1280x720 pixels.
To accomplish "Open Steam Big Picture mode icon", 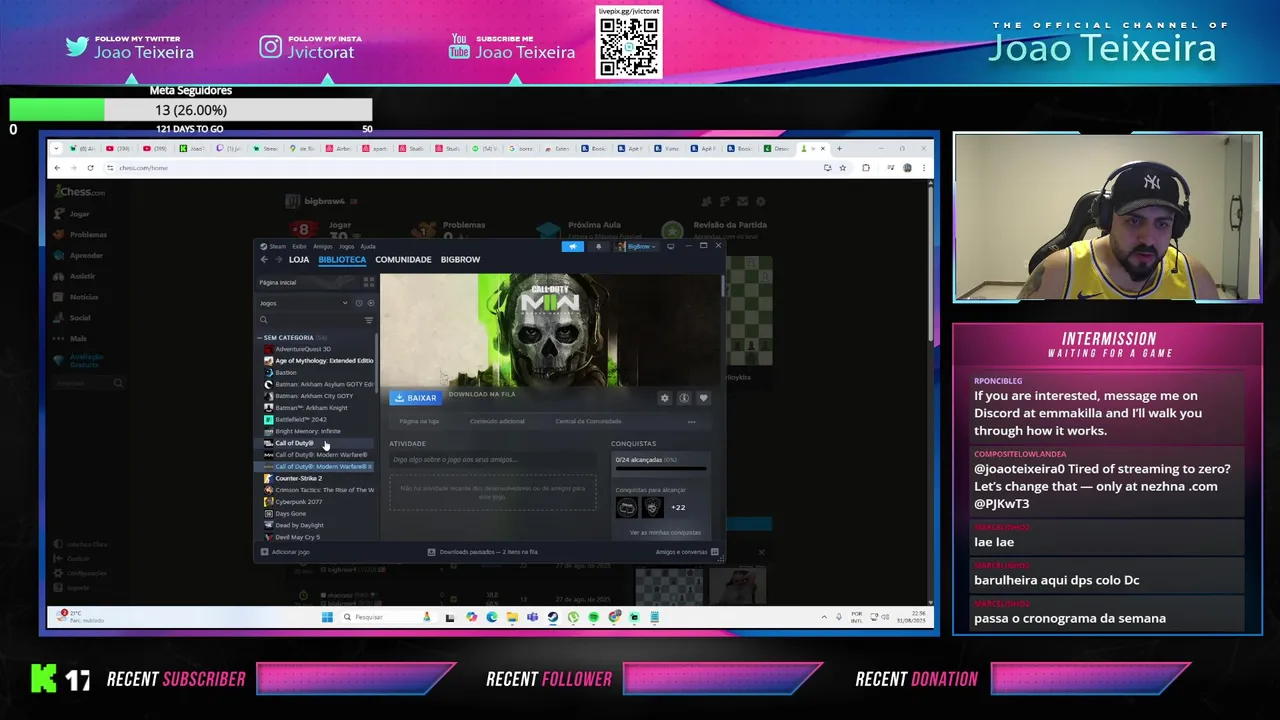I will pos(670,246).
